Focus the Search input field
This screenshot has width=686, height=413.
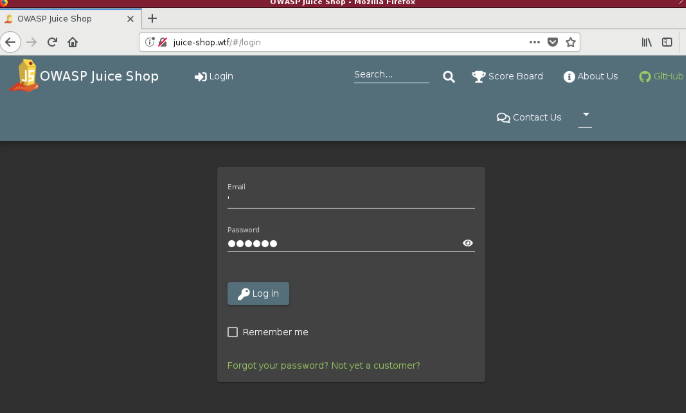391,75
